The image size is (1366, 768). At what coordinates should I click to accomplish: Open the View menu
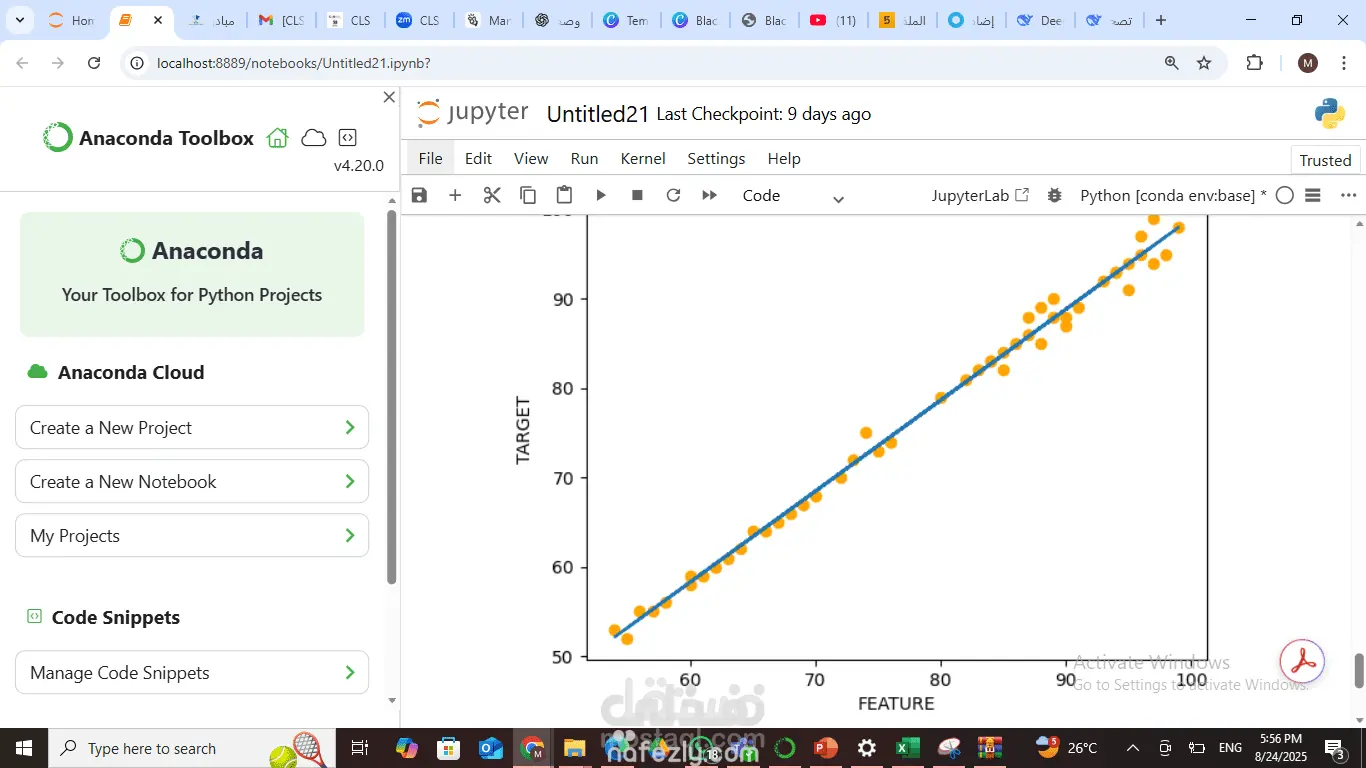tap(531, 158)
